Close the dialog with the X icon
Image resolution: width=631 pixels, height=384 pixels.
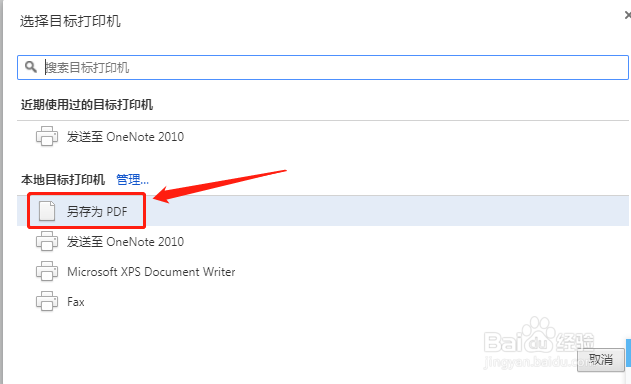pyautogui.click(x=628, y=15)
